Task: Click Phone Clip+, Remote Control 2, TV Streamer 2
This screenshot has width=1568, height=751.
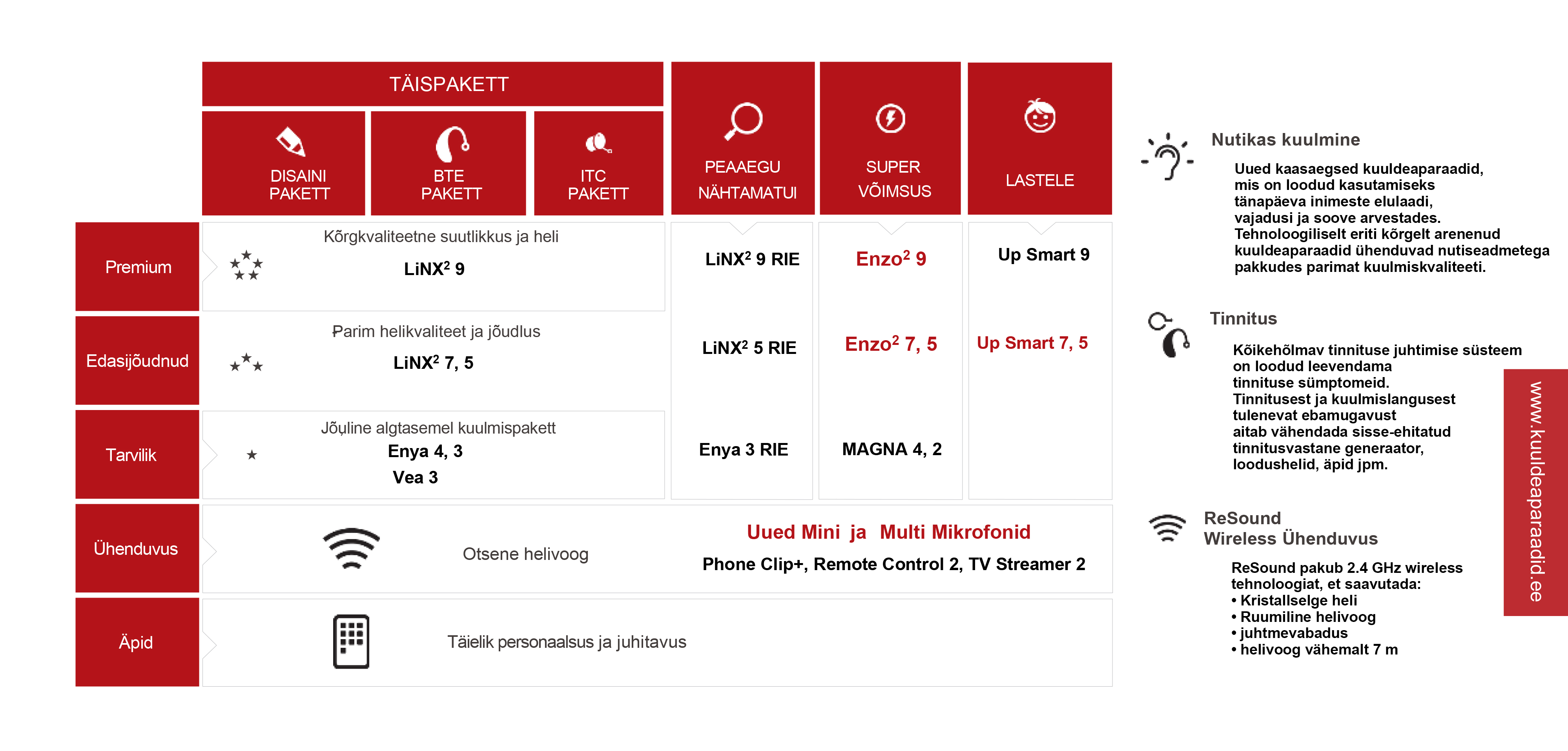Action: point(893,564)
